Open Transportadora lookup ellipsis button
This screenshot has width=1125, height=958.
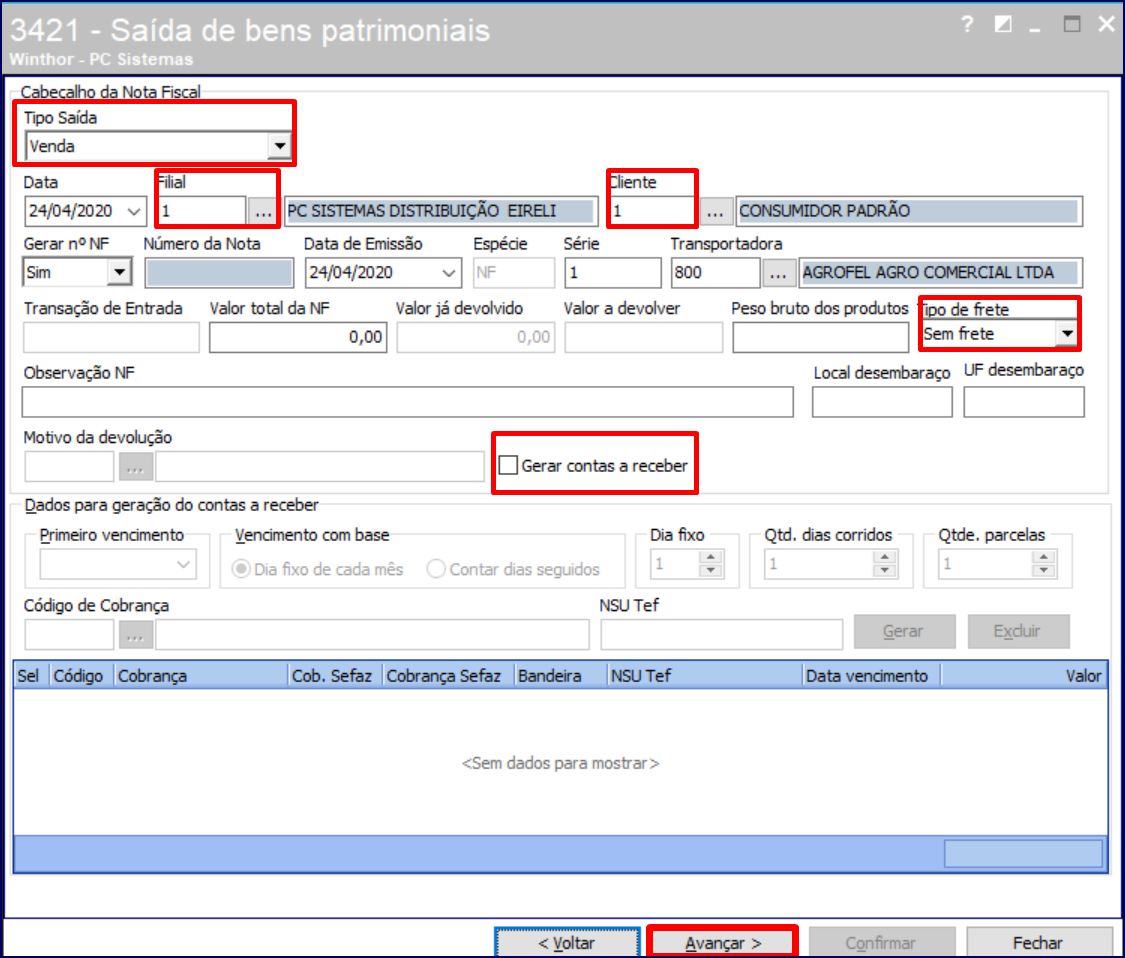778,273
